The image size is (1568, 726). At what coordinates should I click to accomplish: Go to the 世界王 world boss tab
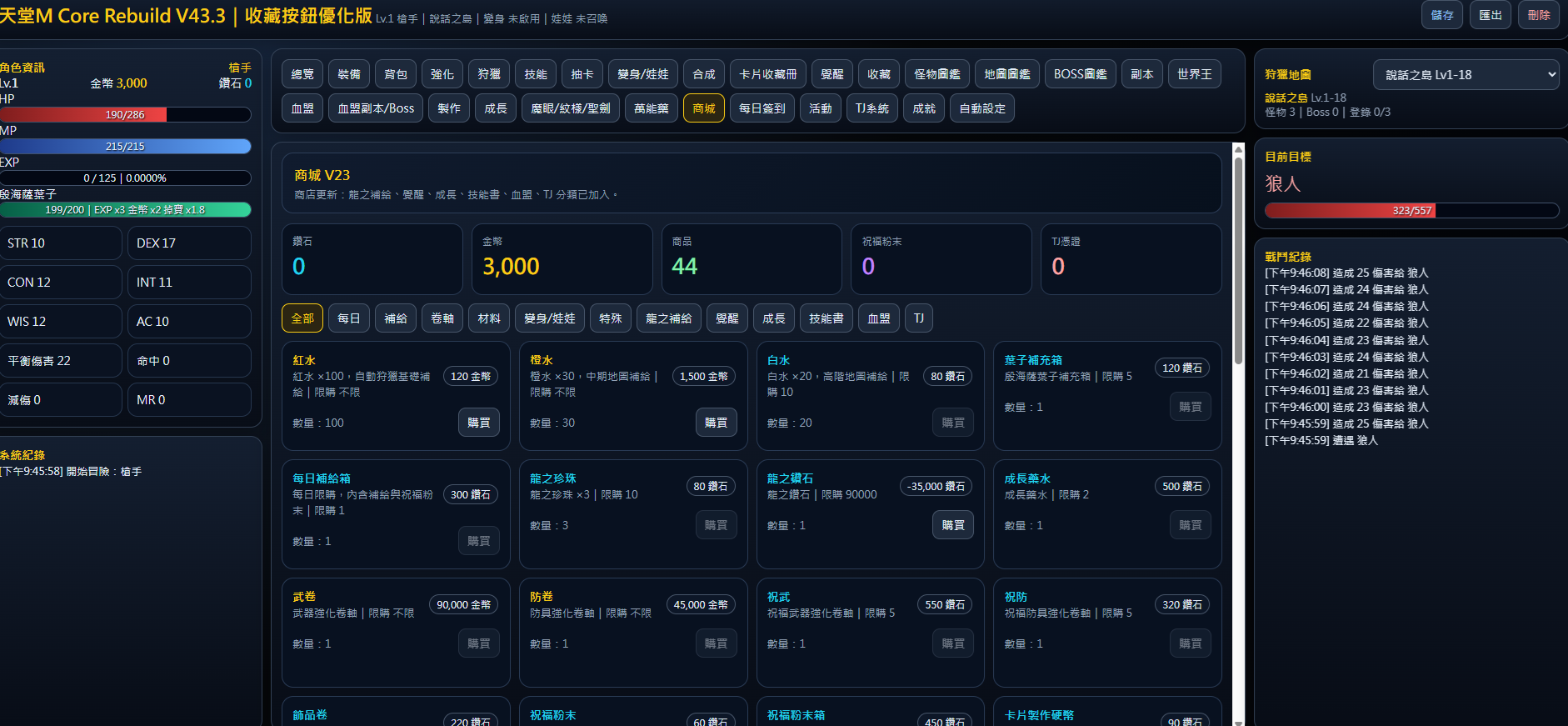[x=1195, y=74]
